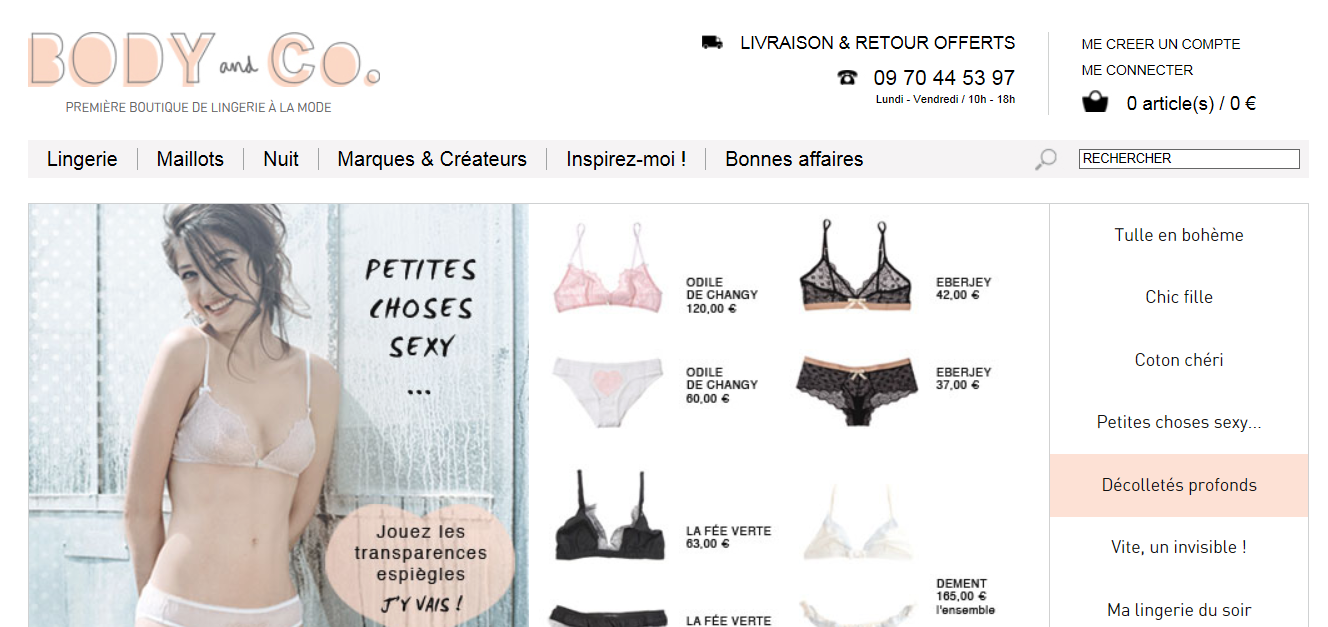Click the ME CONNECTER link
Viewport: 1328px width, 627px height.
pos(1137,70)
